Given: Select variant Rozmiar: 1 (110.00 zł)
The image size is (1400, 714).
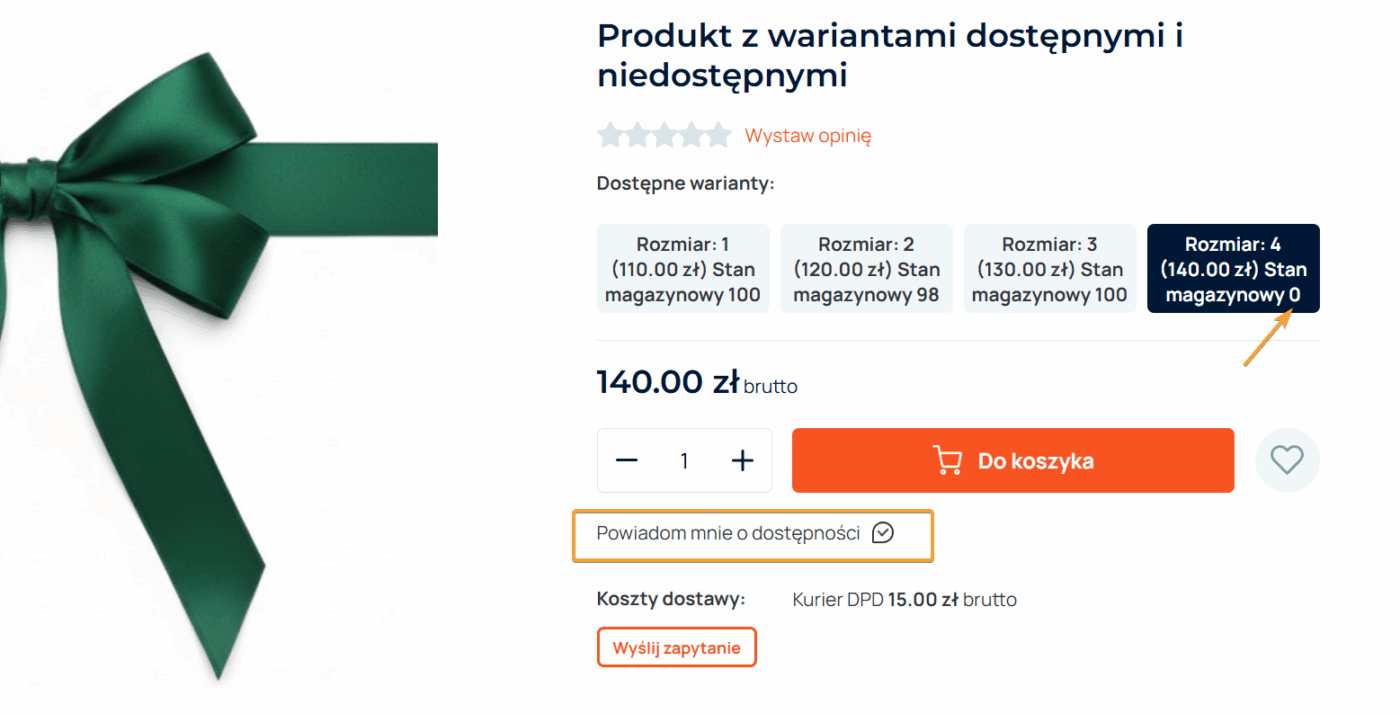Looking at the screenshot, I should click(x=683, y=269).
